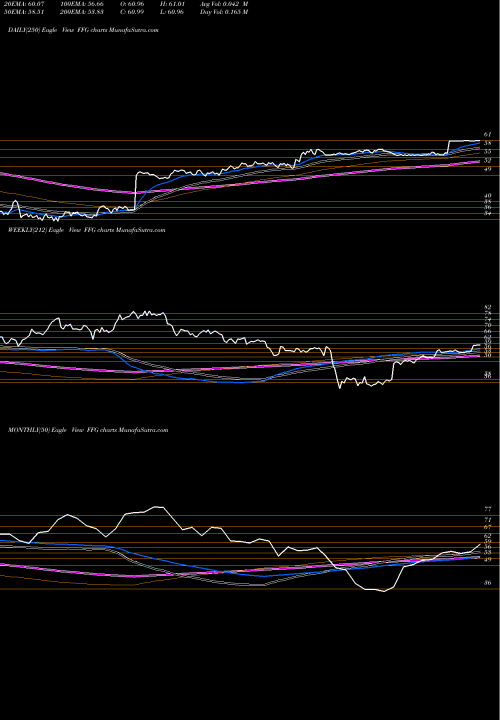Image resolution: width=500 pixels, height=720 pixels.
Task: Click the MONTHLY(50) Eagle View chart title
Action: tap(88, 430)
